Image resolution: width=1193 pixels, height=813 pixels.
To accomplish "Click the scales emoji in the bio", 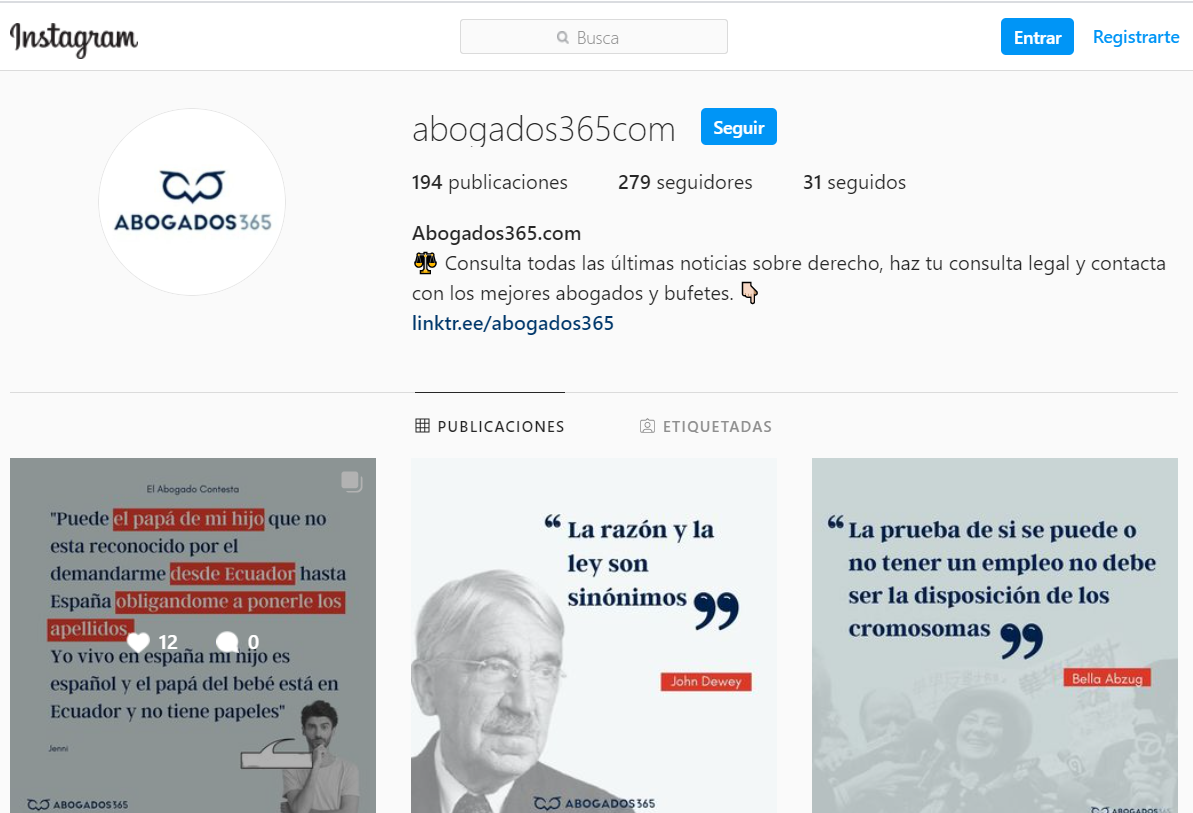I will [x=425, y=263].
